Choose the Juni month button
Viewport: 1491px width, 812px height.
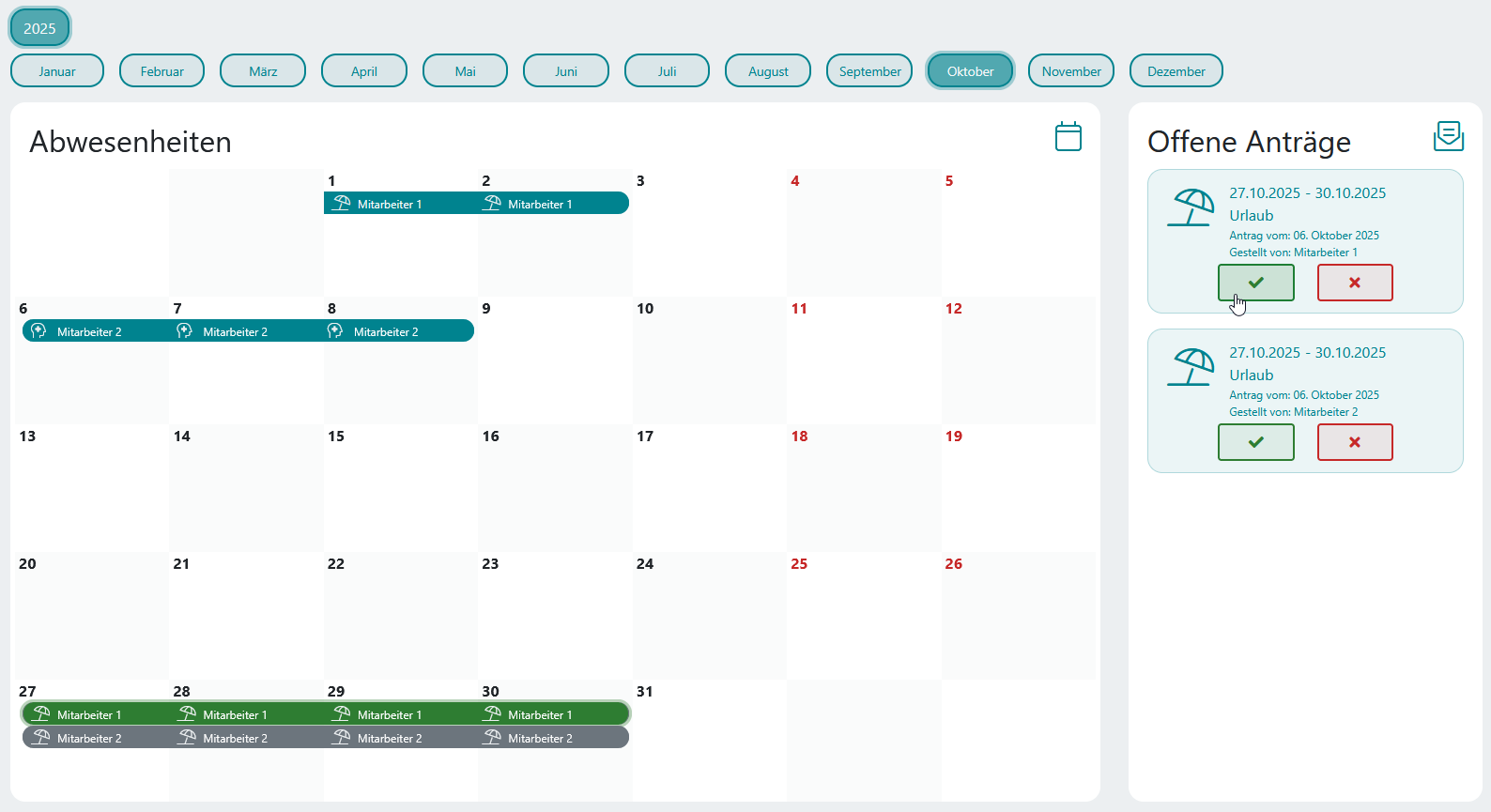[566, 71]
